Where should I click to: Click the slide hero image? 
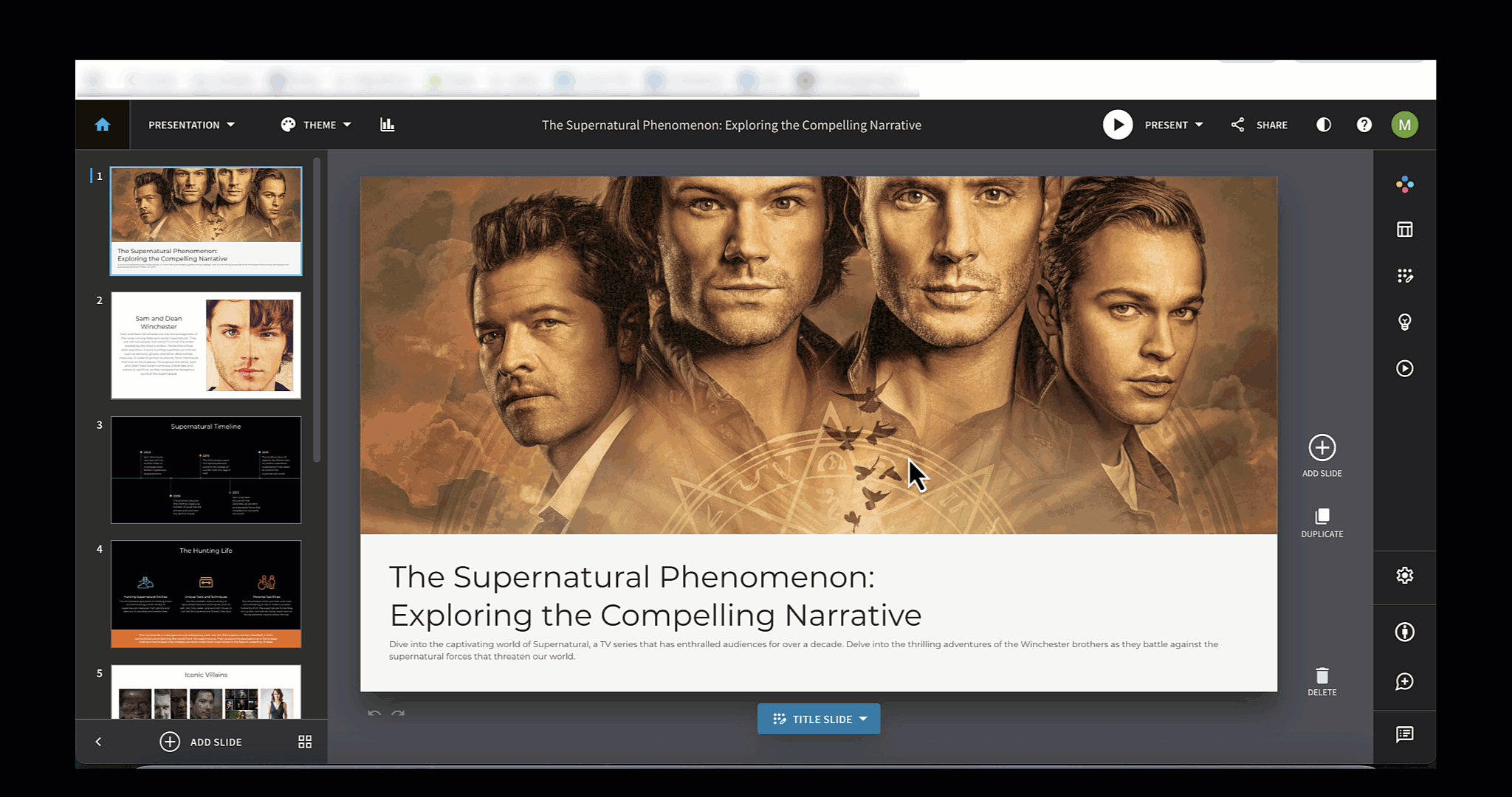[819, 355]
